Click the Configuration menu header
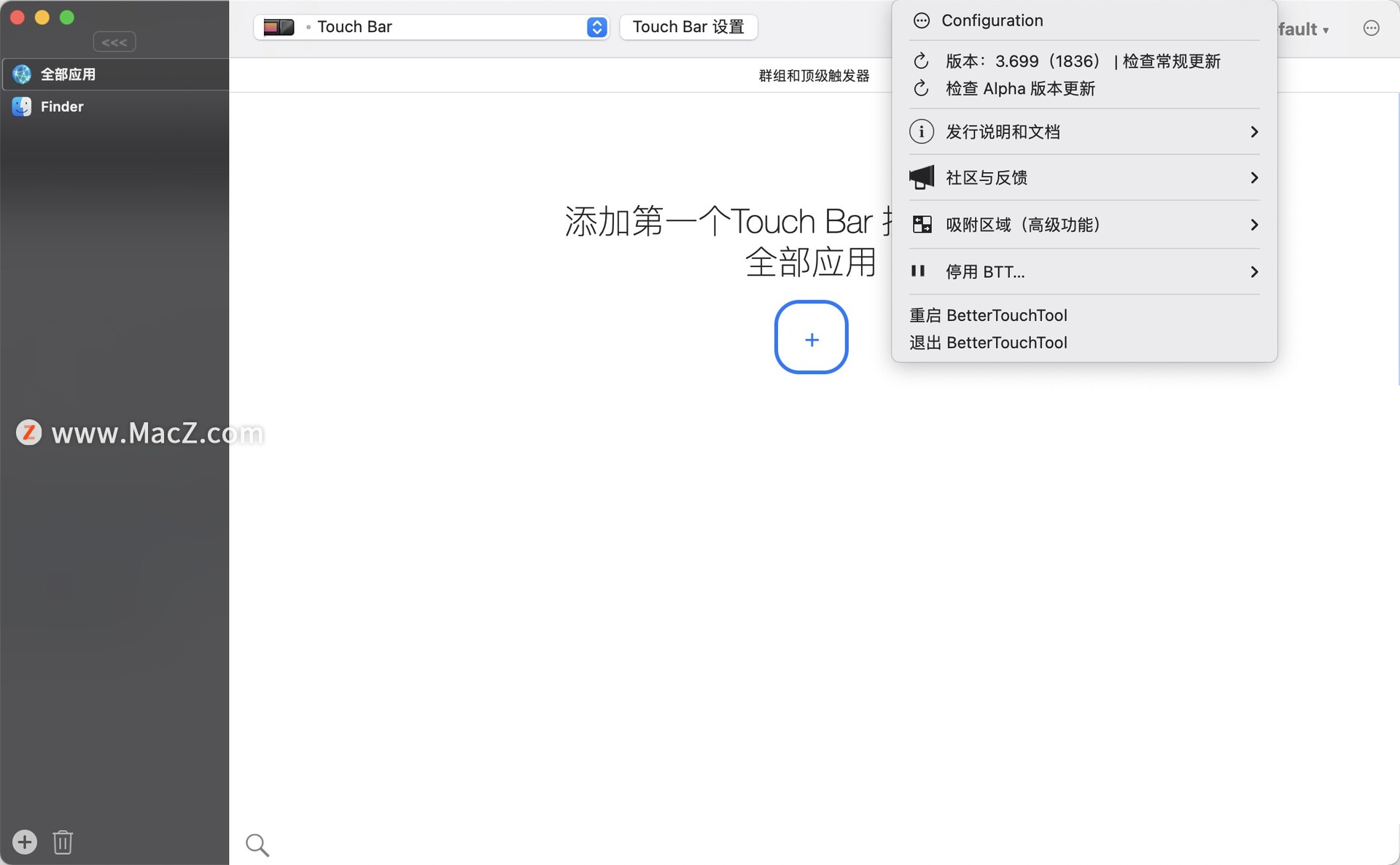 pyautogui.click(x=992, y=20)
